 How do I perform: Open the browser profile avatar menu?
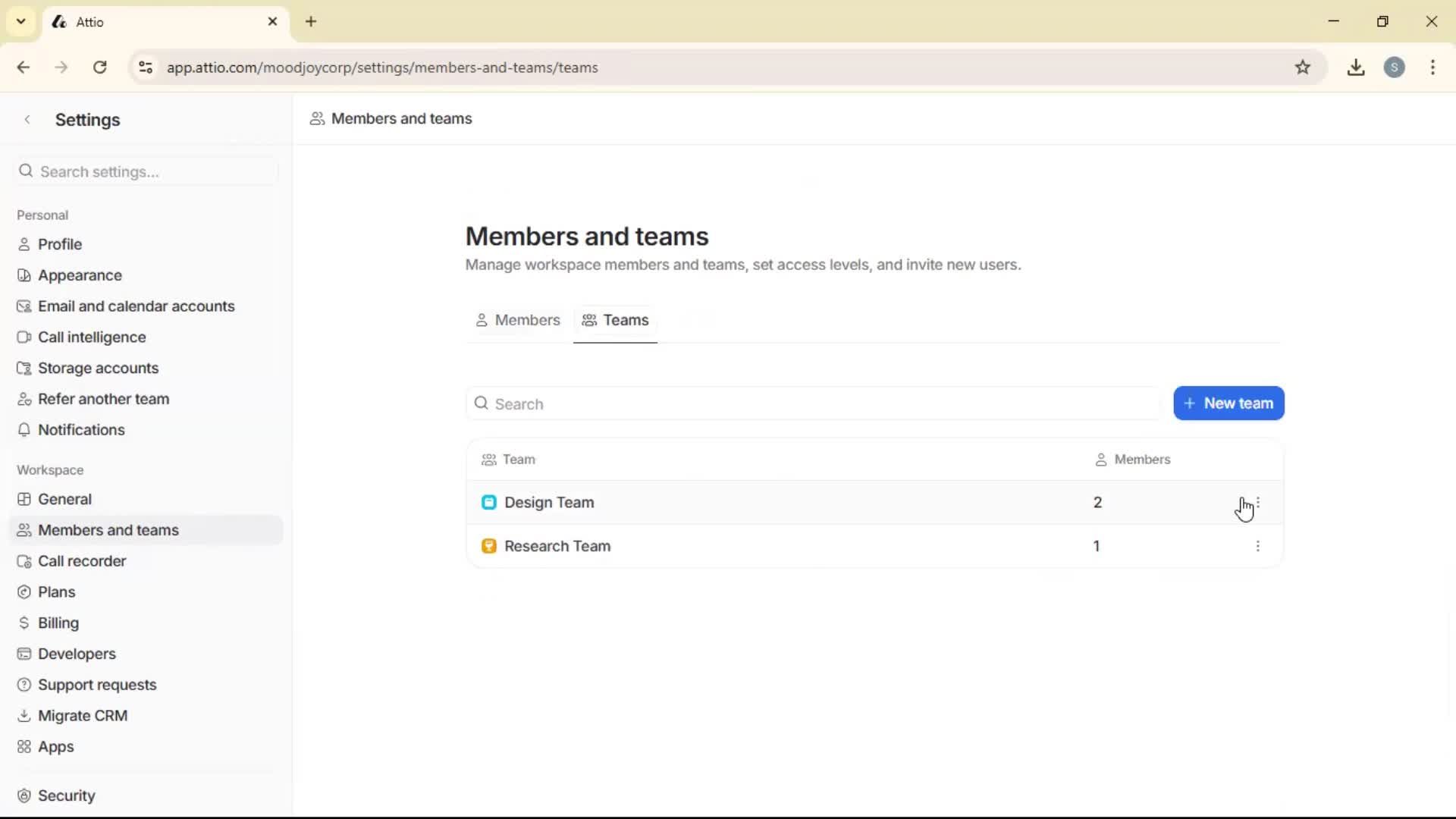[x=1396, y=67]
